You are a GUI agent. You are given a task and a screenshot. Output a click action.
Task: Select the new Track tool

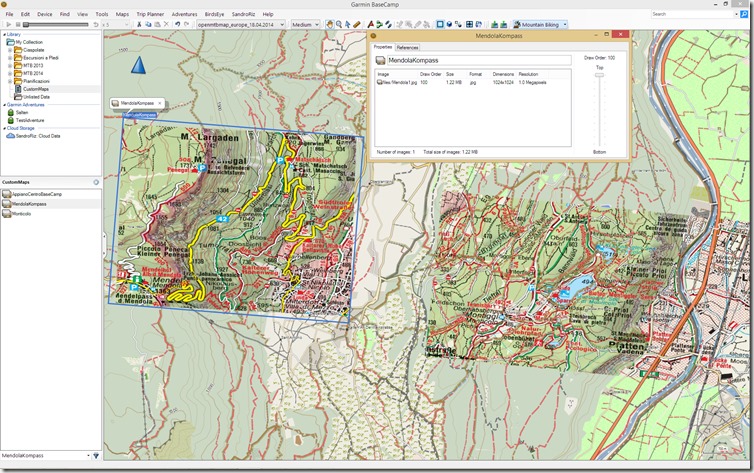(388, 24)
